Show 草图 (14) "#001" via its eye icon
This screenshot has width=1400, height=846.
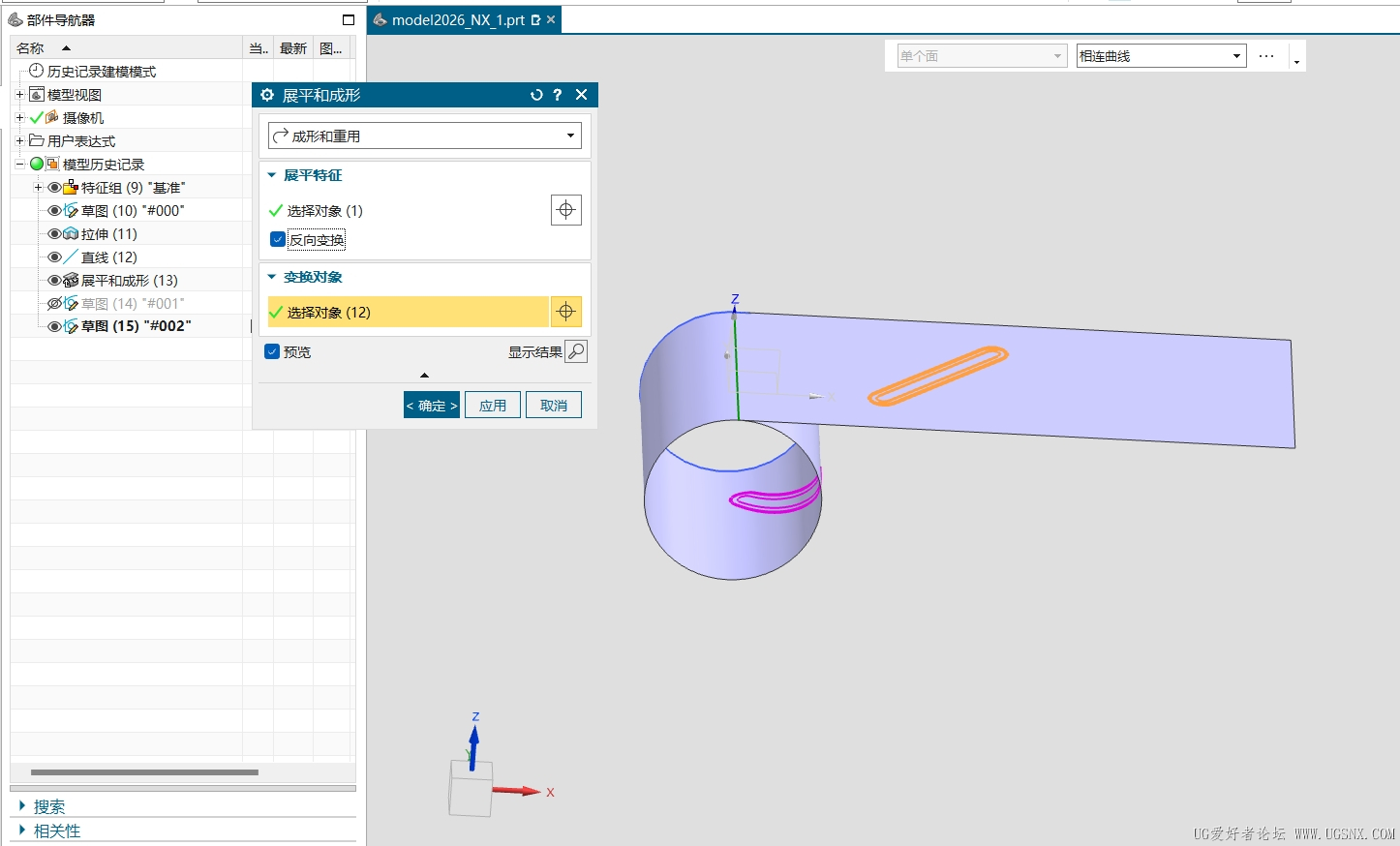coord(54,304)
